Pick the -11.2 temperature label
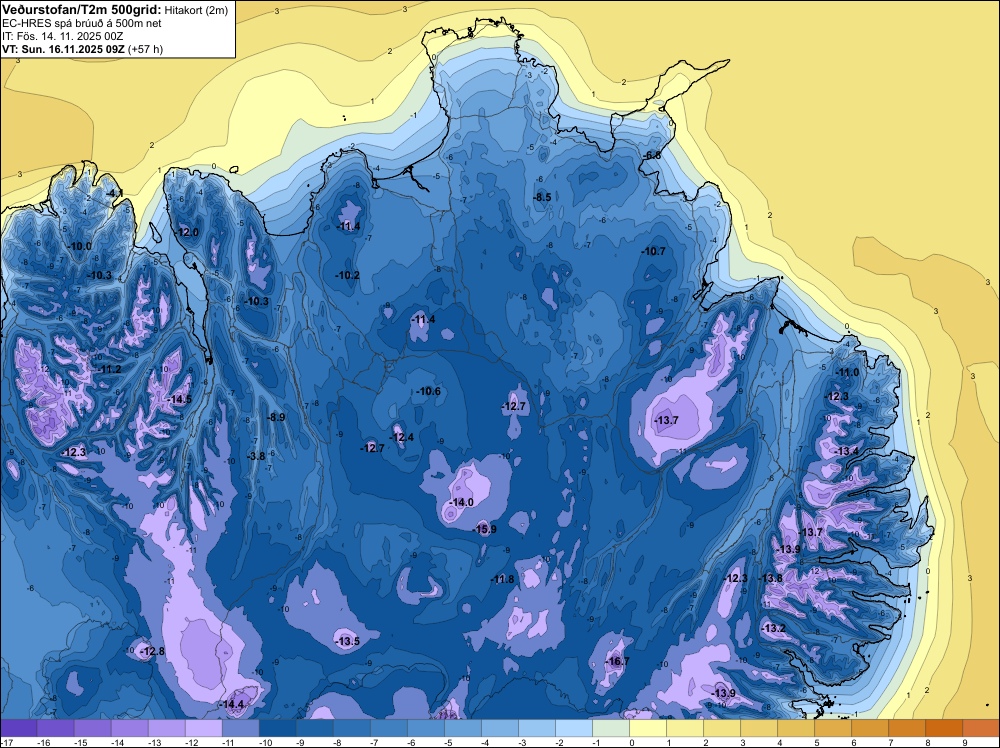The height and width of the screenshot is (748, 1000). point(109,369)
